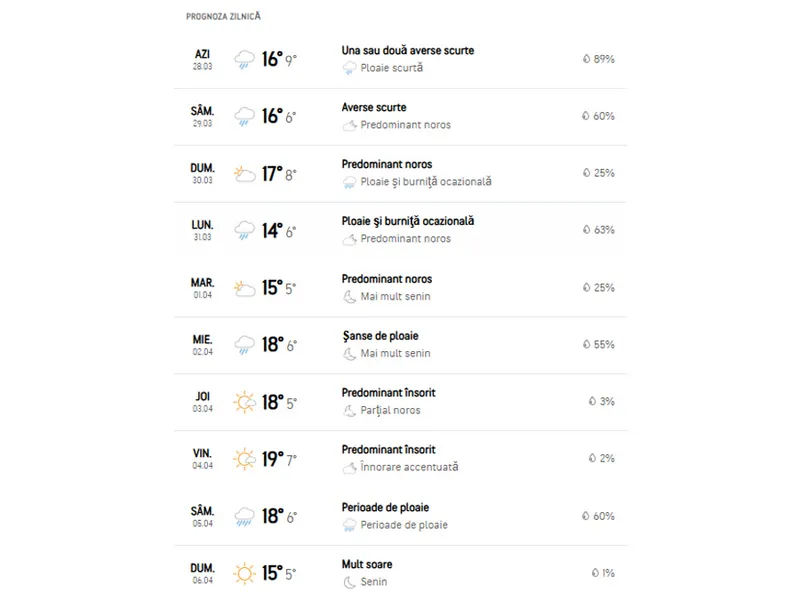Select the LUN. 31.03 day label
The image size is (800, 600).
coord(202,230)
